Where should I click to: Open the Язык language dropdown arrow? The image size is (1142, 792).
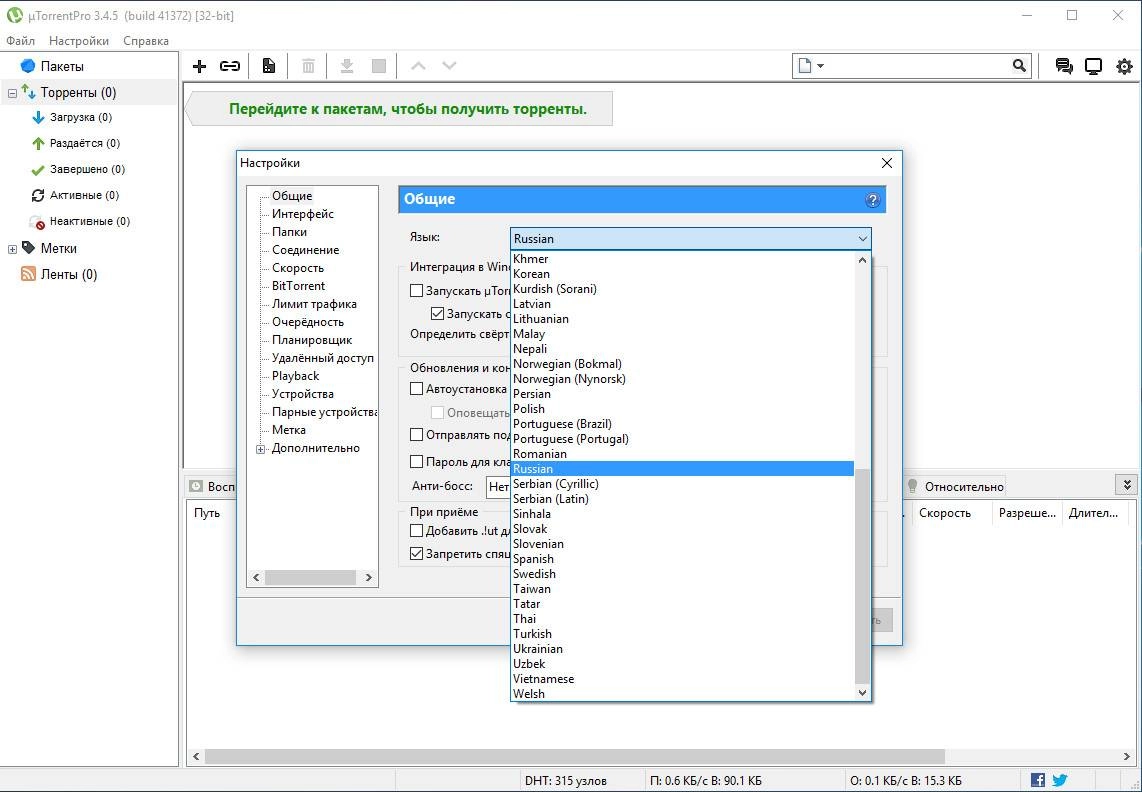(862, 238)
